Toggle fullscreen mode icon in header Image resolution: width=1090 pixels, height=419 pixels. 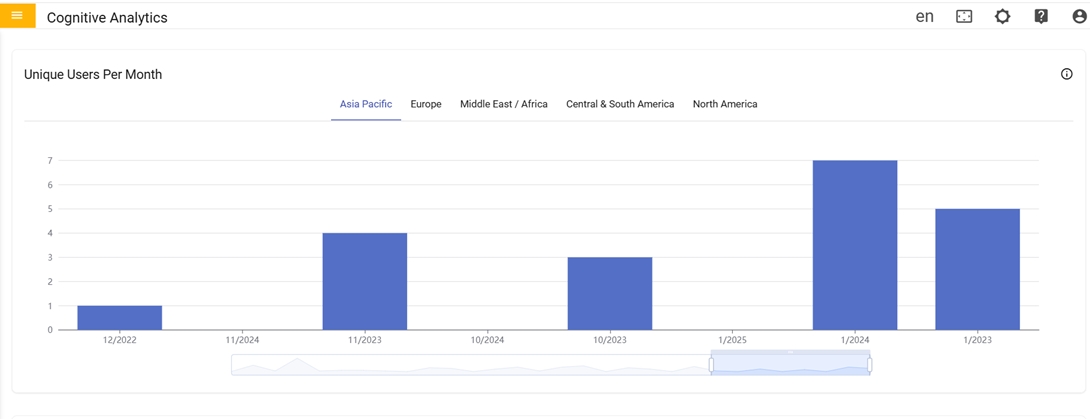click(964, 17)
